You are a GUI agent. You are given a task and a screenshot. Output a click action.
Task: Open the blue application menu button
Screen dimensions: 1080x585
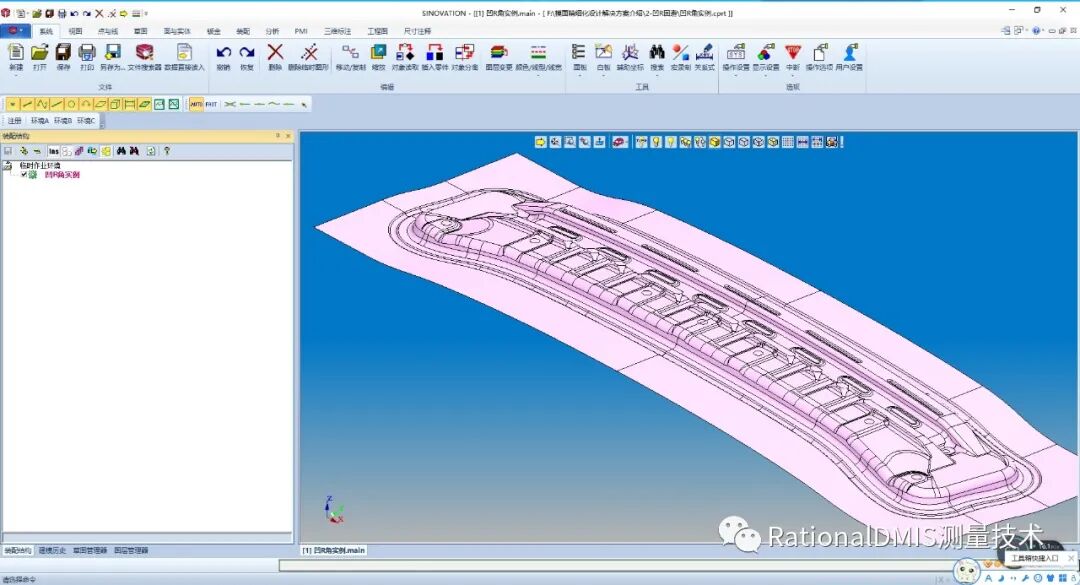coord(15,31)
